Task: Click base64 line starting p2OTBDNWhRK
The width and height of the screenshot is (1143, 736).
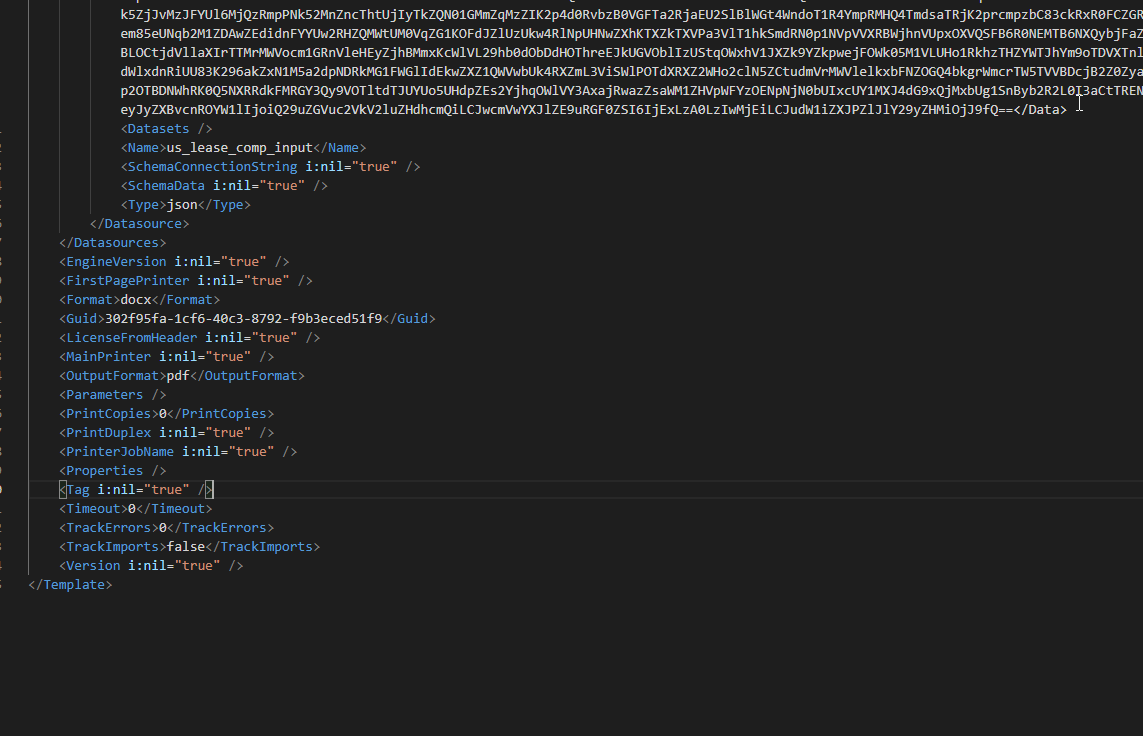Action: pyautogui.click(x=631, y=90)
